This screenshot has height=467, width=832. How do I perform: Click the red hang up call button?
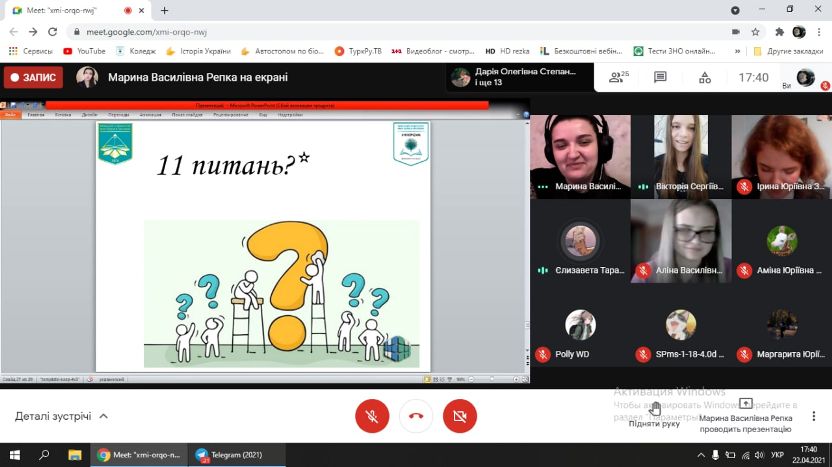[415, 416]
